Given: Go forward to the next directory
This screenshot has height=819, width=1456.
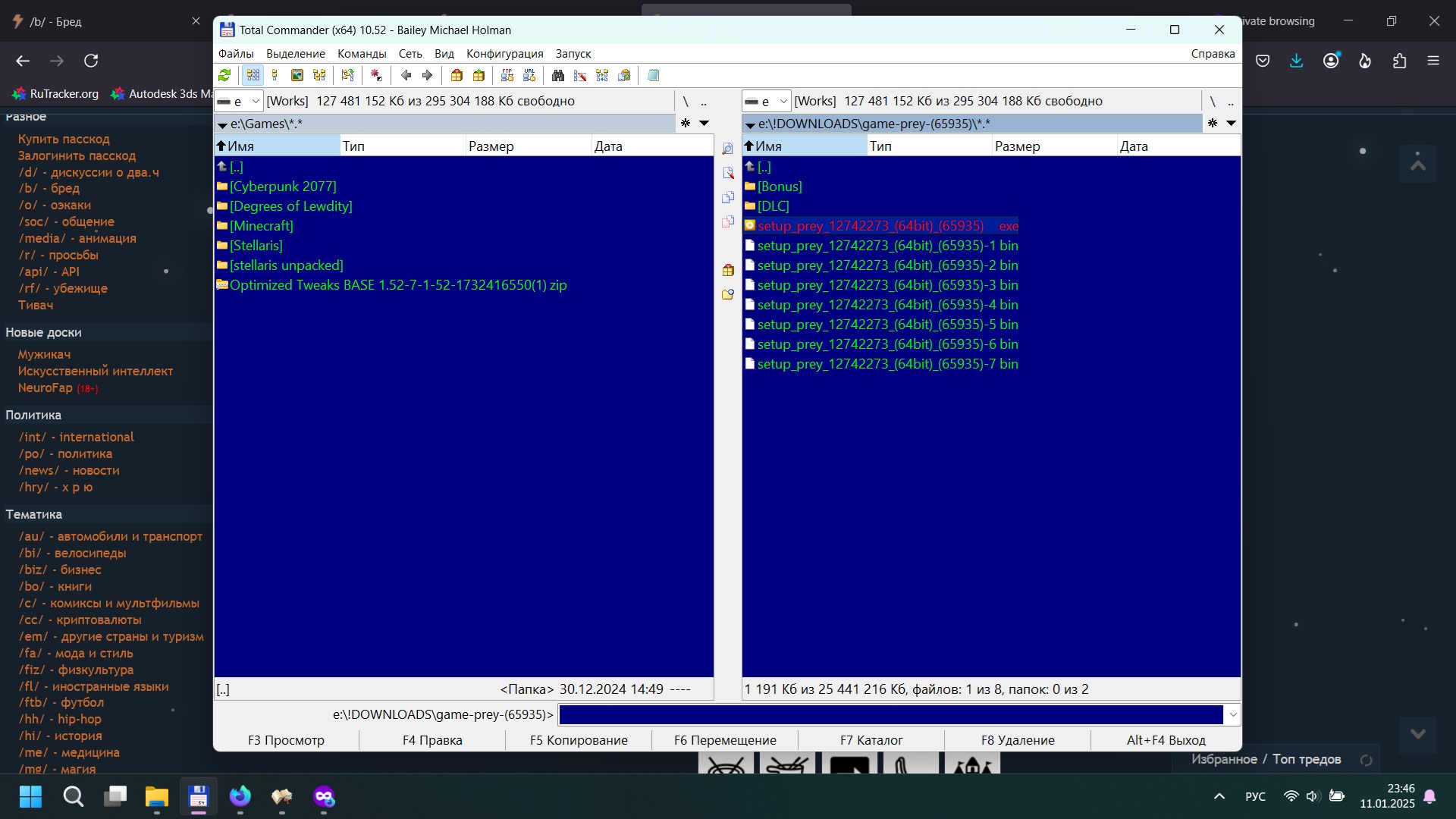Looking at the screenshot, I should tap(427, 75).
